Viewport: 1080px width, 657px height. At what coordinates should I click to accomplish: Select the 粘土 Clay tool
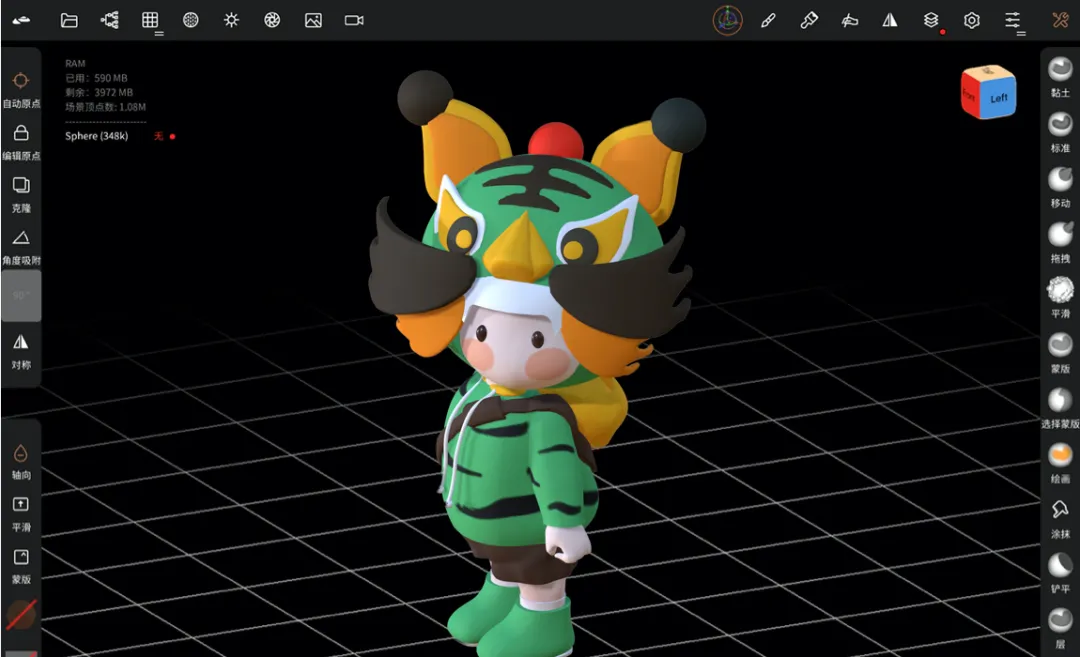click(1060, 76)
